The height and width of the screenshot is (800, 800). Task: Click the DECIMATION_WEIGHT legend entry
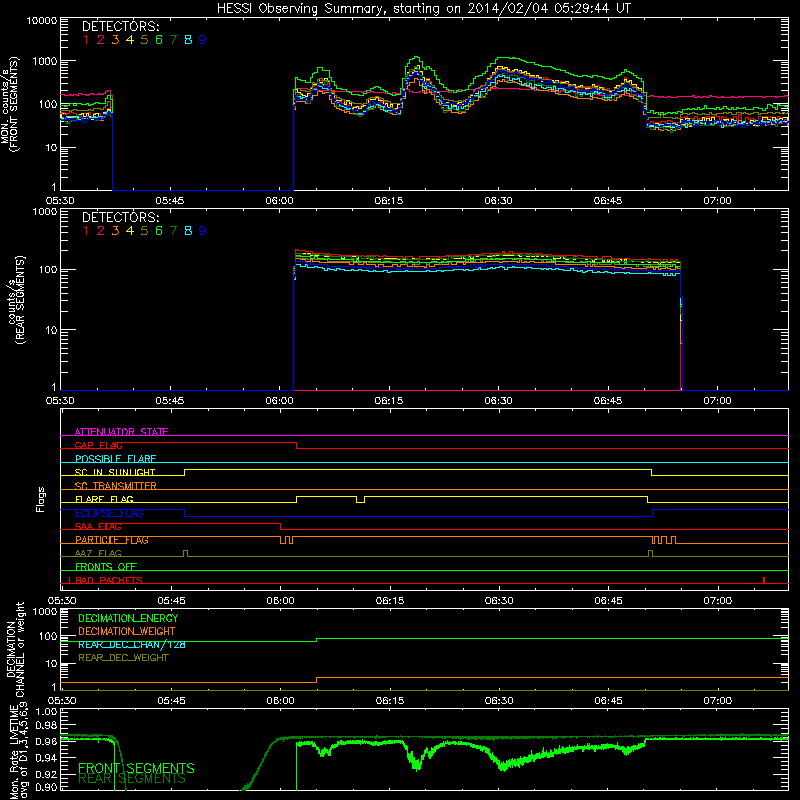click(127, 631)
